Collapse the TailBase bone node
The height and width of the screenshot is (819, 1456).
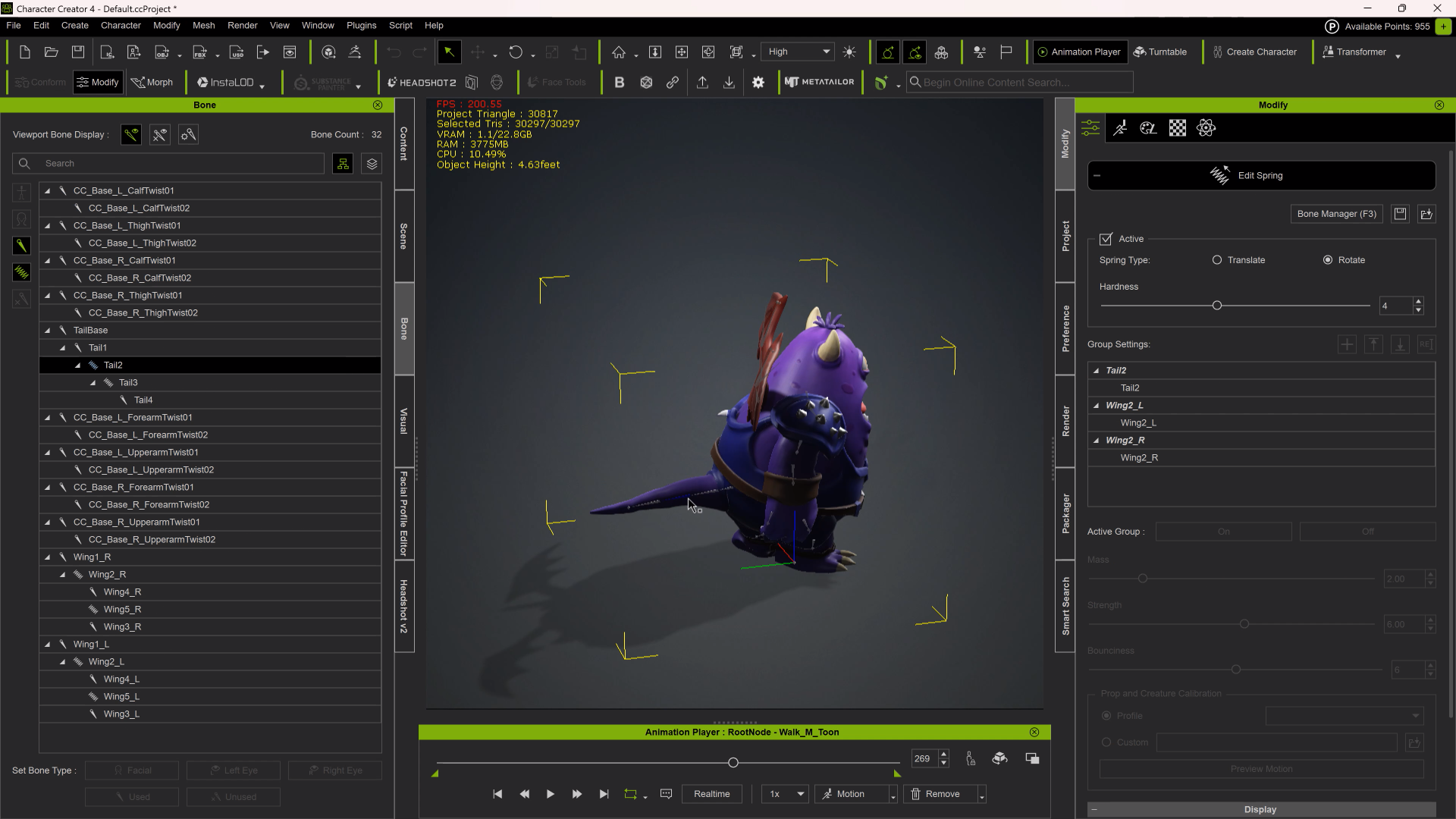tap(48, 331)
